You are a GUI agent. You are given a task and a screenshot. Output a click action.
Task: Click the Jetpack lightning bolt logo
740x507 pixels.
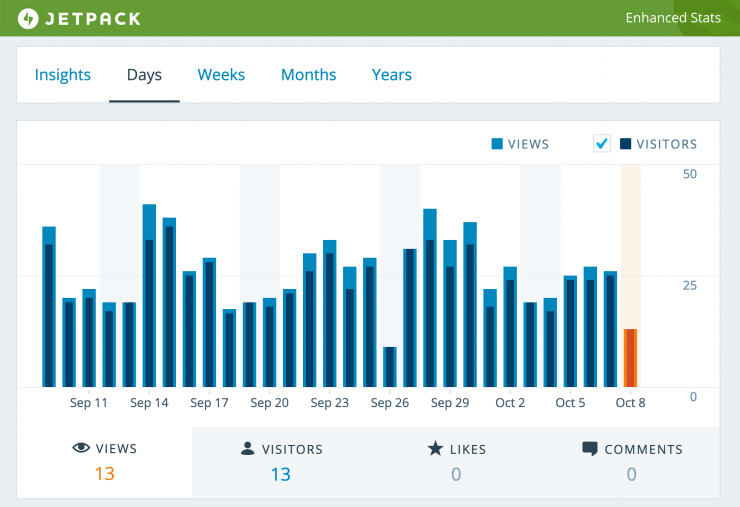click(28, 19)
